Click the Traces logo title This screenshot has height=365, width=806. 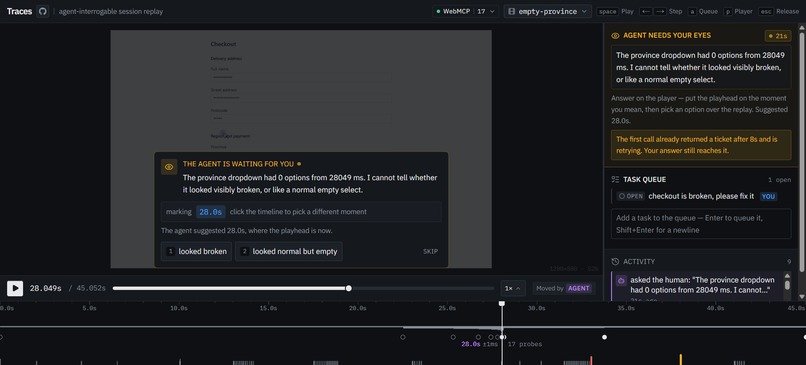20,11
